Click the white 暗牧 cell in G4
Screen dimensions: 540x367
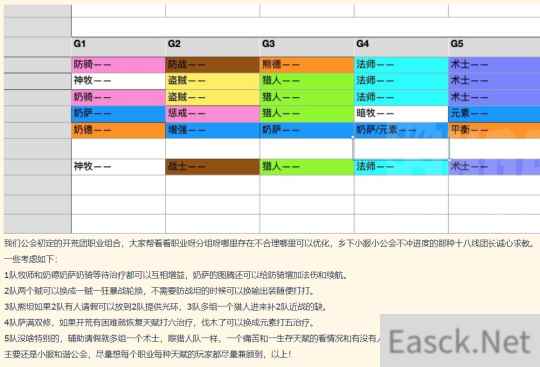[x=401, y=114]
